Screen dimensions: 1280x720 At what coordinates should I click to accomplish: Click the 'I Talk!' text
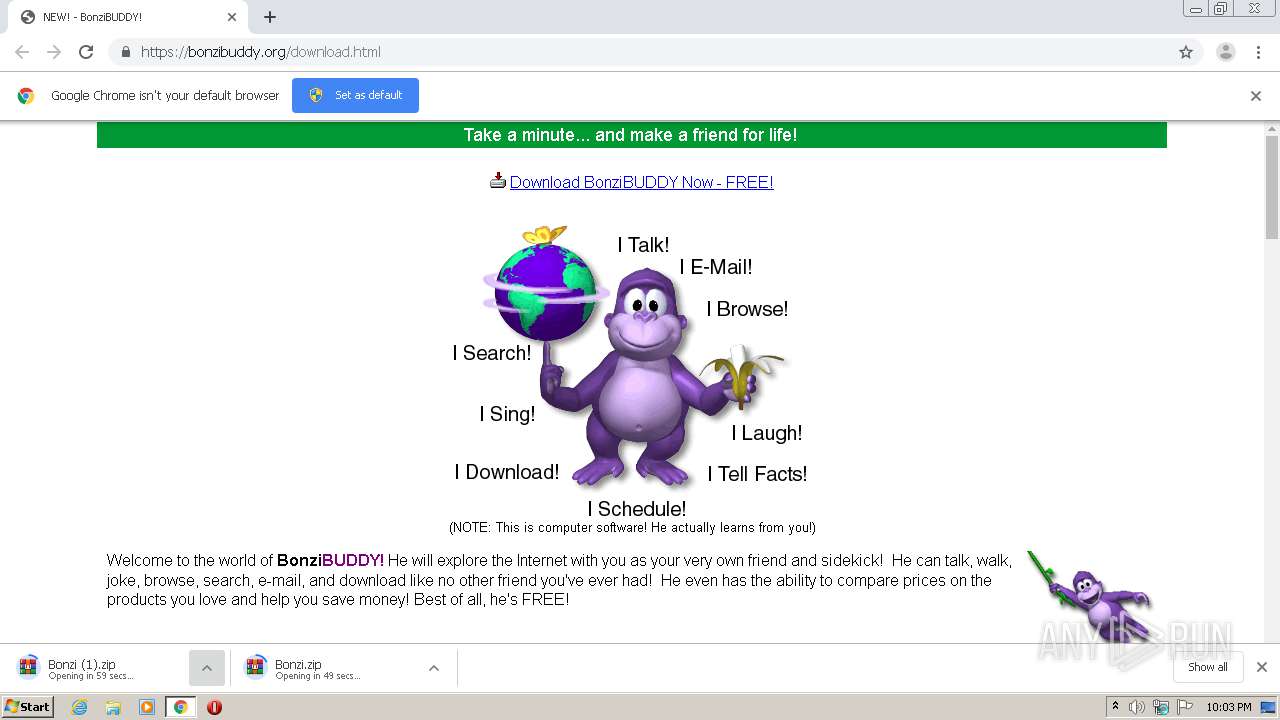pyautogui.click(x=643, y=245)
